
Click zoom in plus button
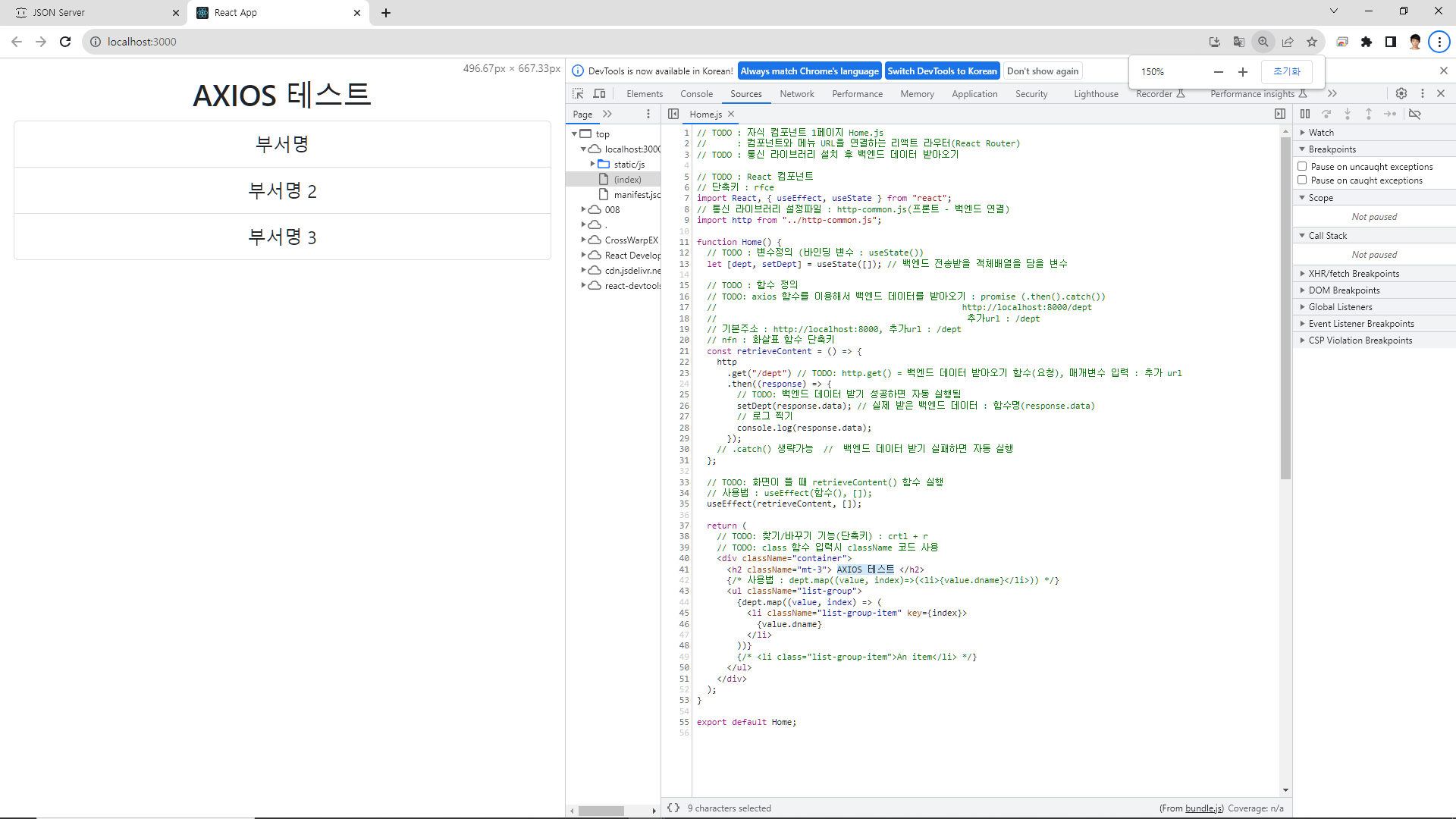pos(1243,71)
